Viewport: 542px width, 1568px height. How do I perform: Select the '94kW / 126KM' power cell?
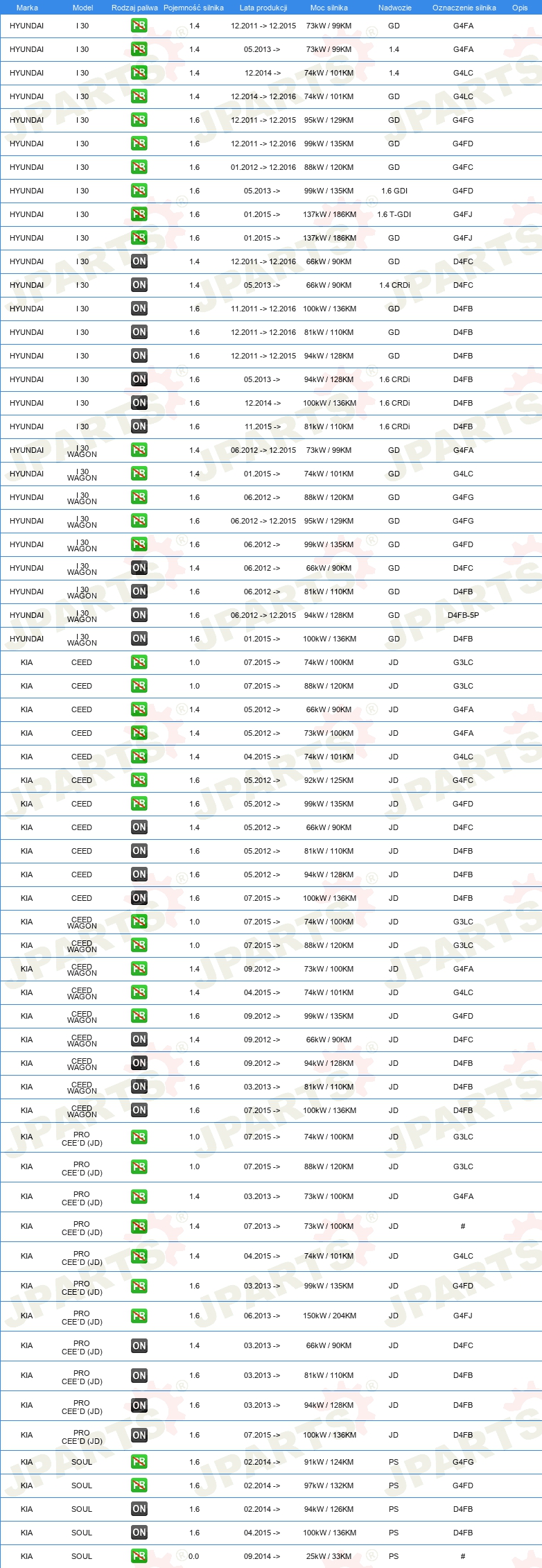point(329,1509)
